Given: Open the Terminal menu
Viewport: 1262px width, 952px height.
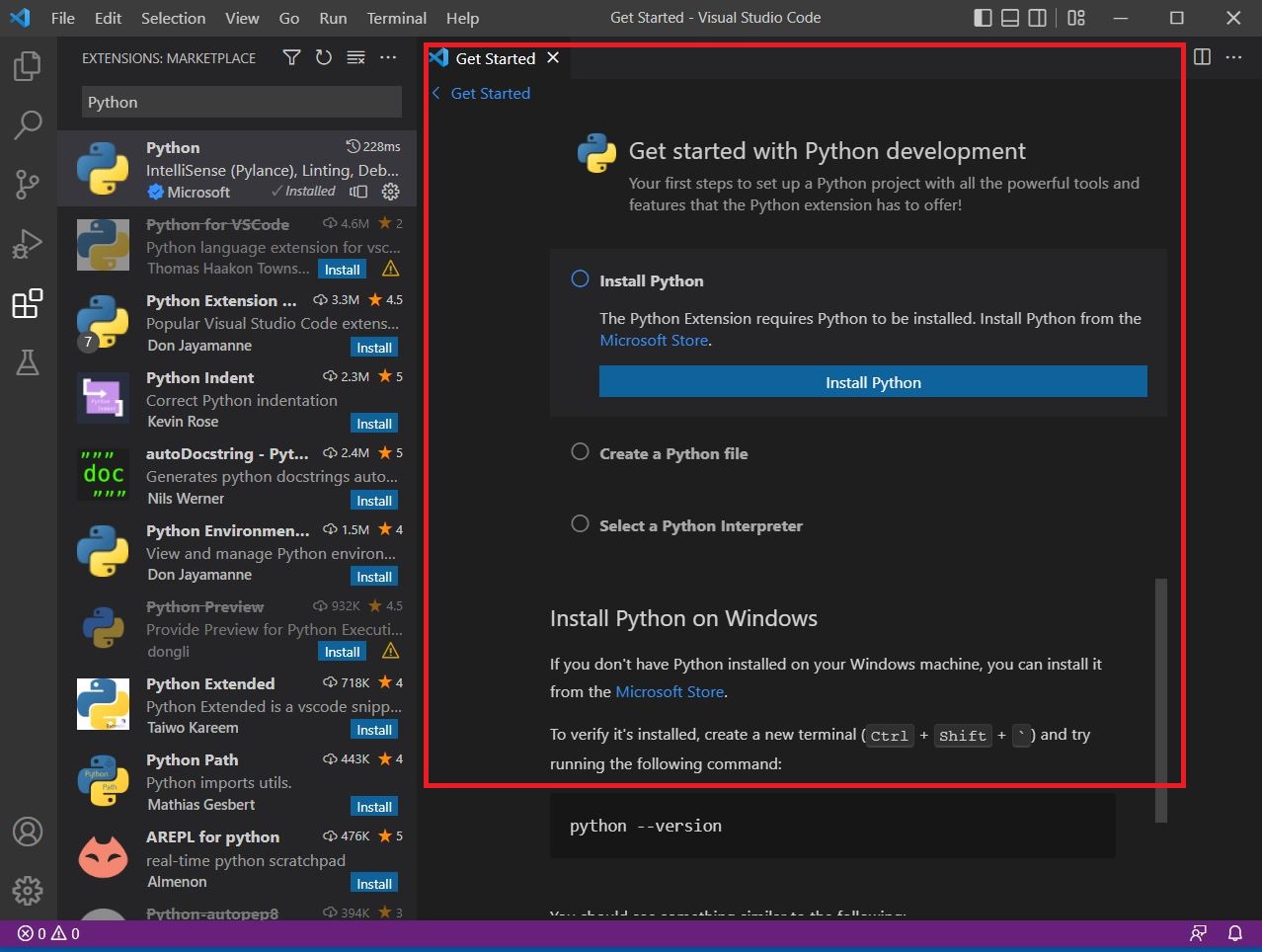Looking at the screenshot, I should 397,18.
